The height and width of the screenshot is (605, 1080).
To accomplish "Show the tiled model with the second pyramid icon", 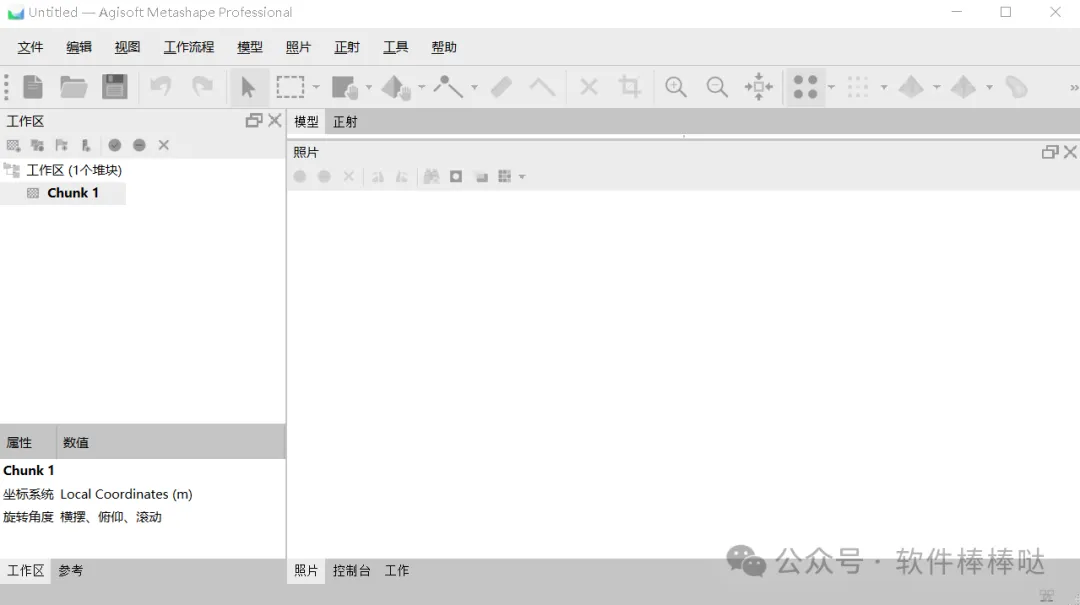I will pyautogui.click(x=963, y=87).
